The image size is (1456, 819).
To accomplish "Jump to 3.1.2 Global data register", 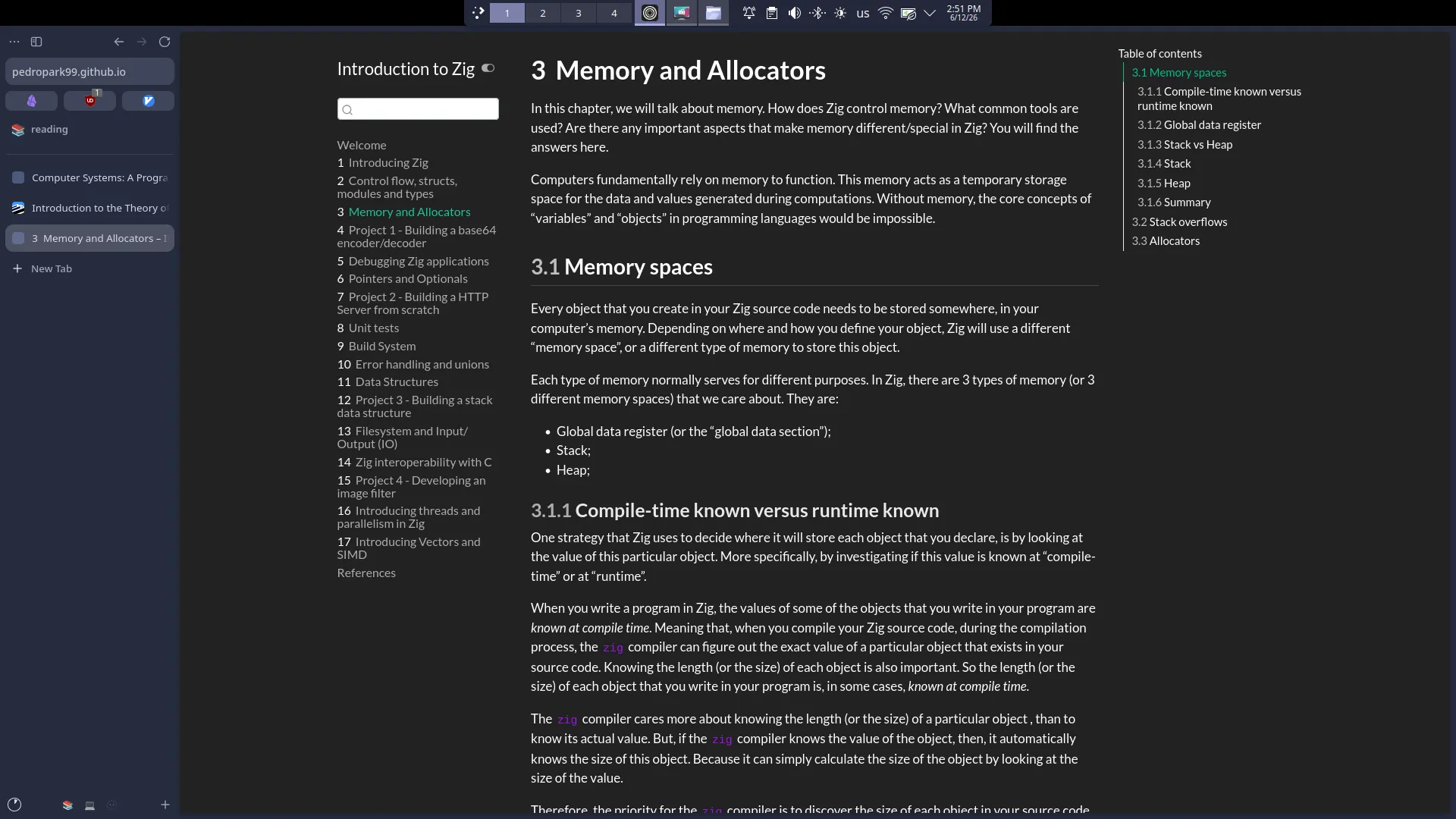I will (1199, 125).
